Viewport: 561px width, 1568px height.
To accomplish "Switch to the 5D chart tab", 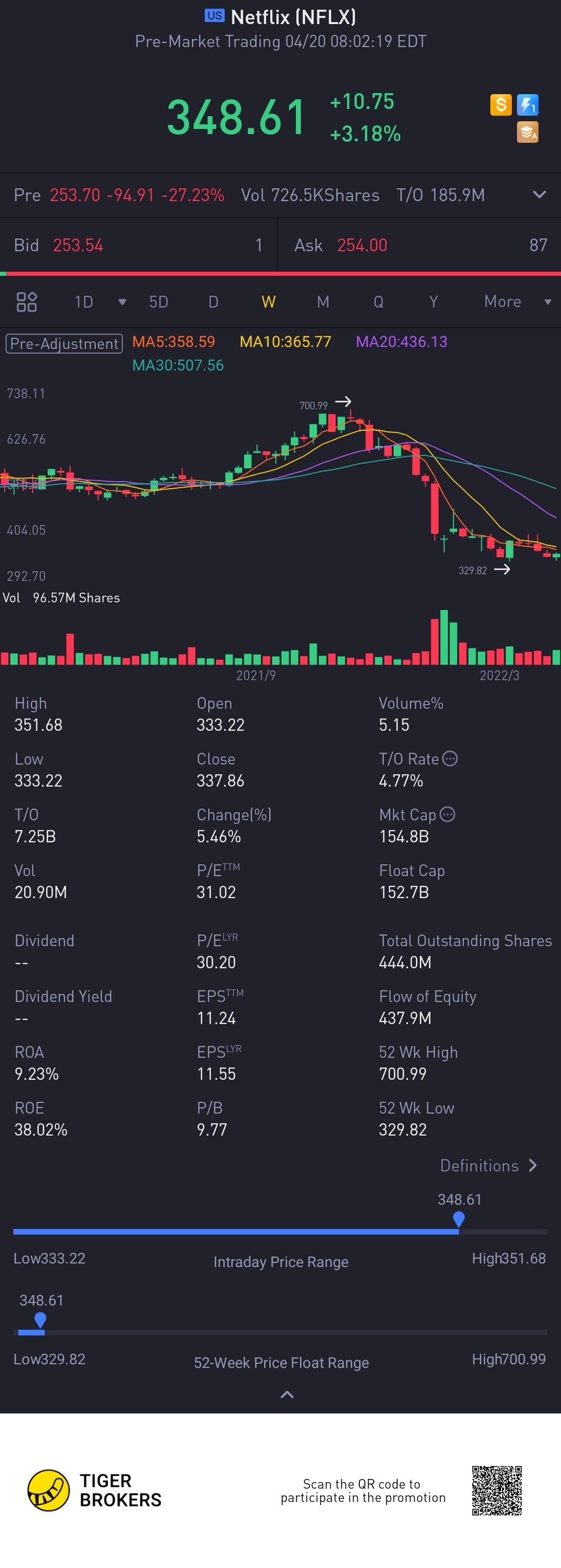I will point(158,302).
